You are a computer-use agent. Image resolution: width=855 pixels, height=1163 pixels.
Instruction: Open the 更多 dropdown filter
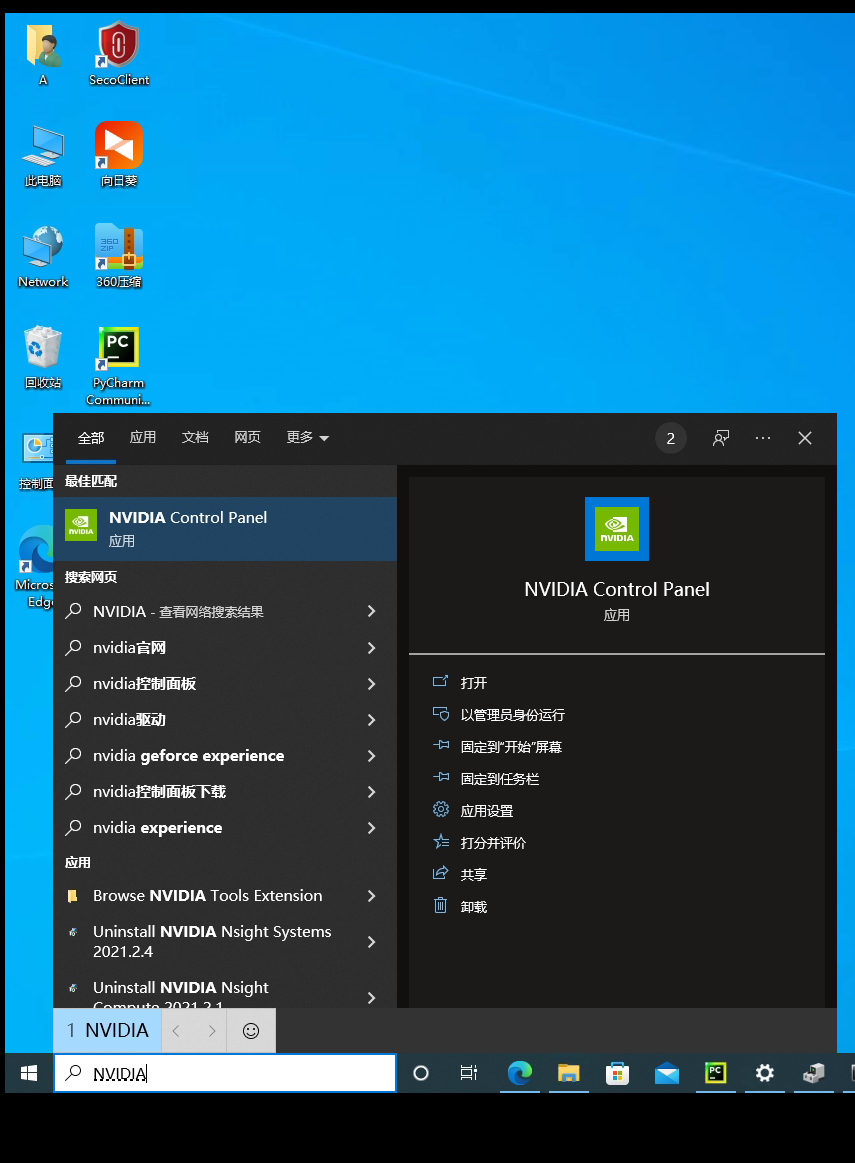308,438
